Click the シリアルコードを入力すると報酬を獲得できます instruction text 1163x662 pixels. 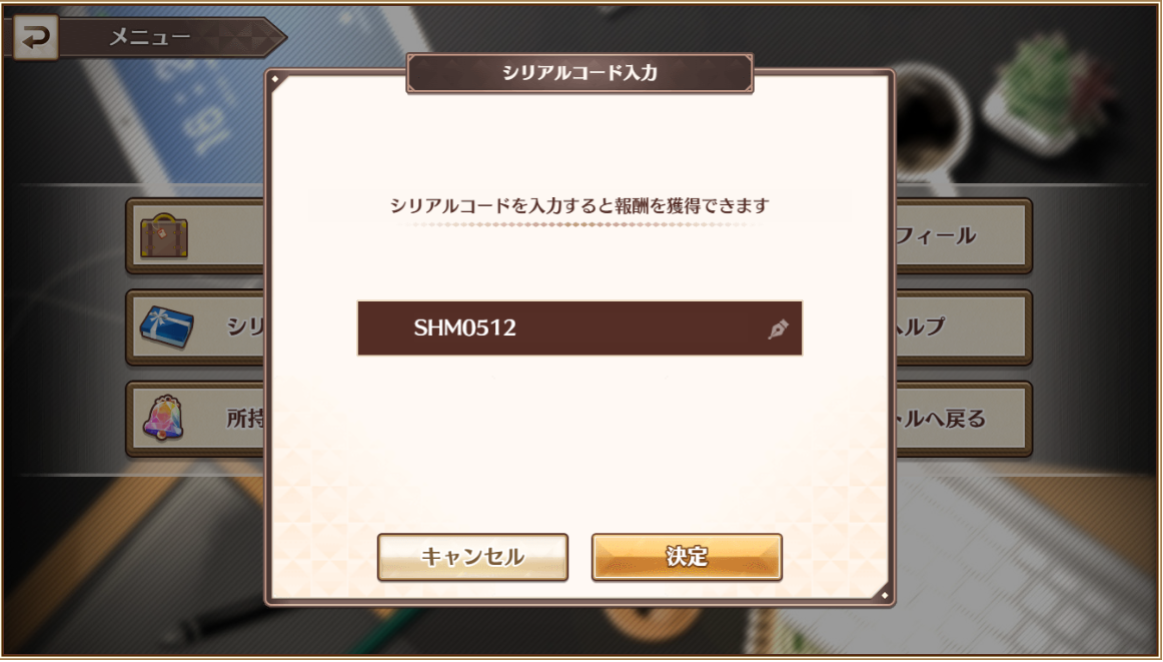coord(579,205)
